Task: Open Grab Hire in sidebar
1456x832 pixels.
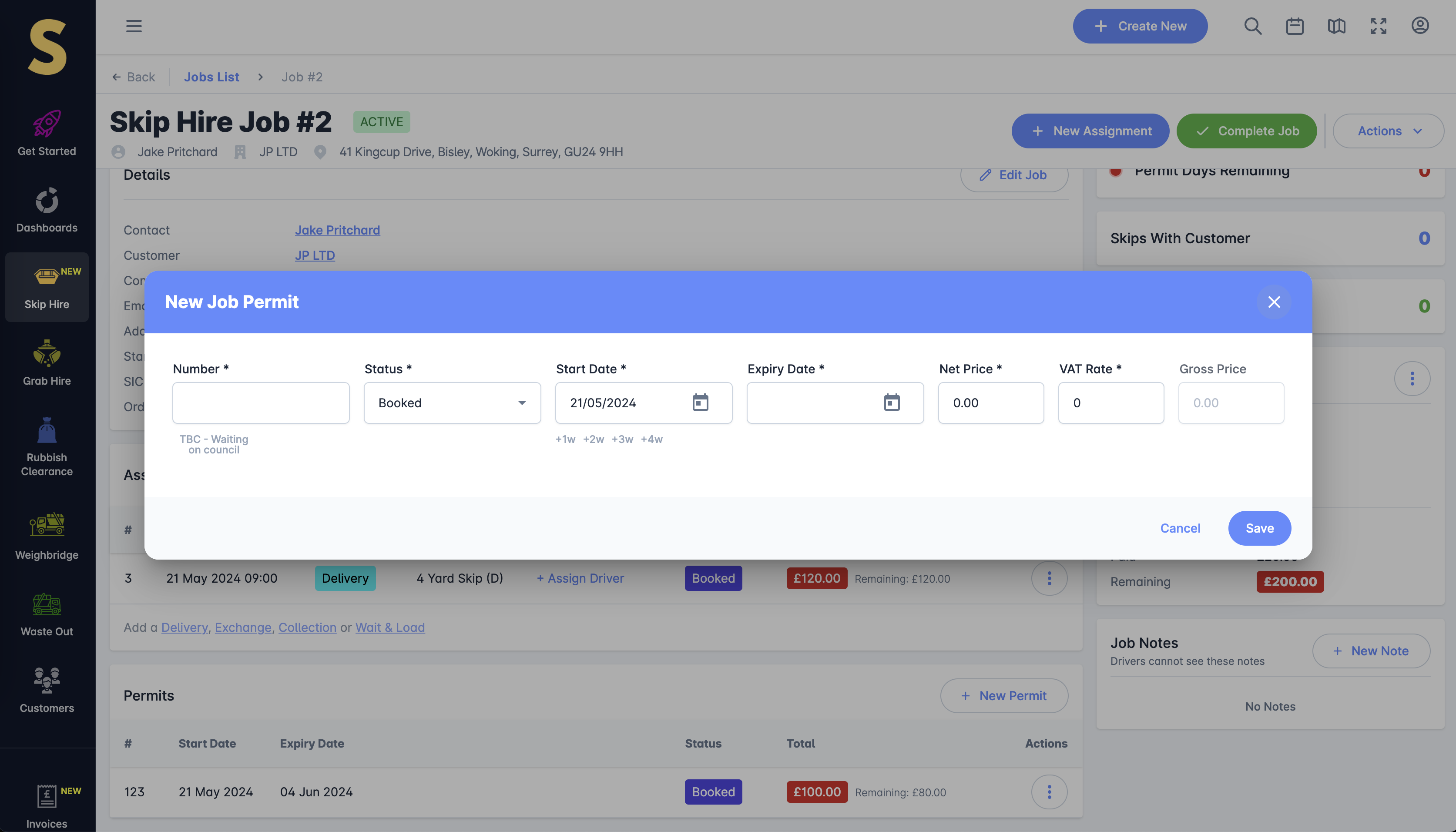Action: pyautogui.click(x=47, y=363)
